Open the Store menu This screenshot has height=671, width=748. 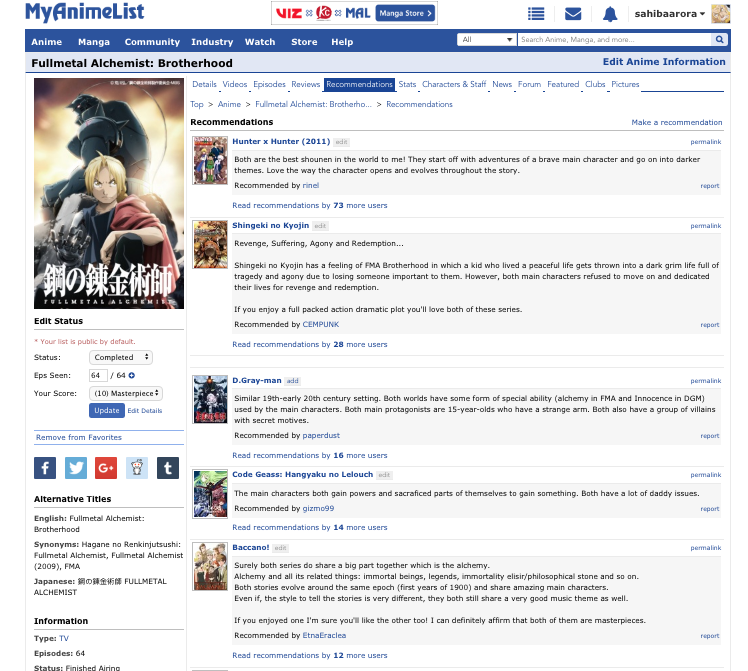point(304,42)
